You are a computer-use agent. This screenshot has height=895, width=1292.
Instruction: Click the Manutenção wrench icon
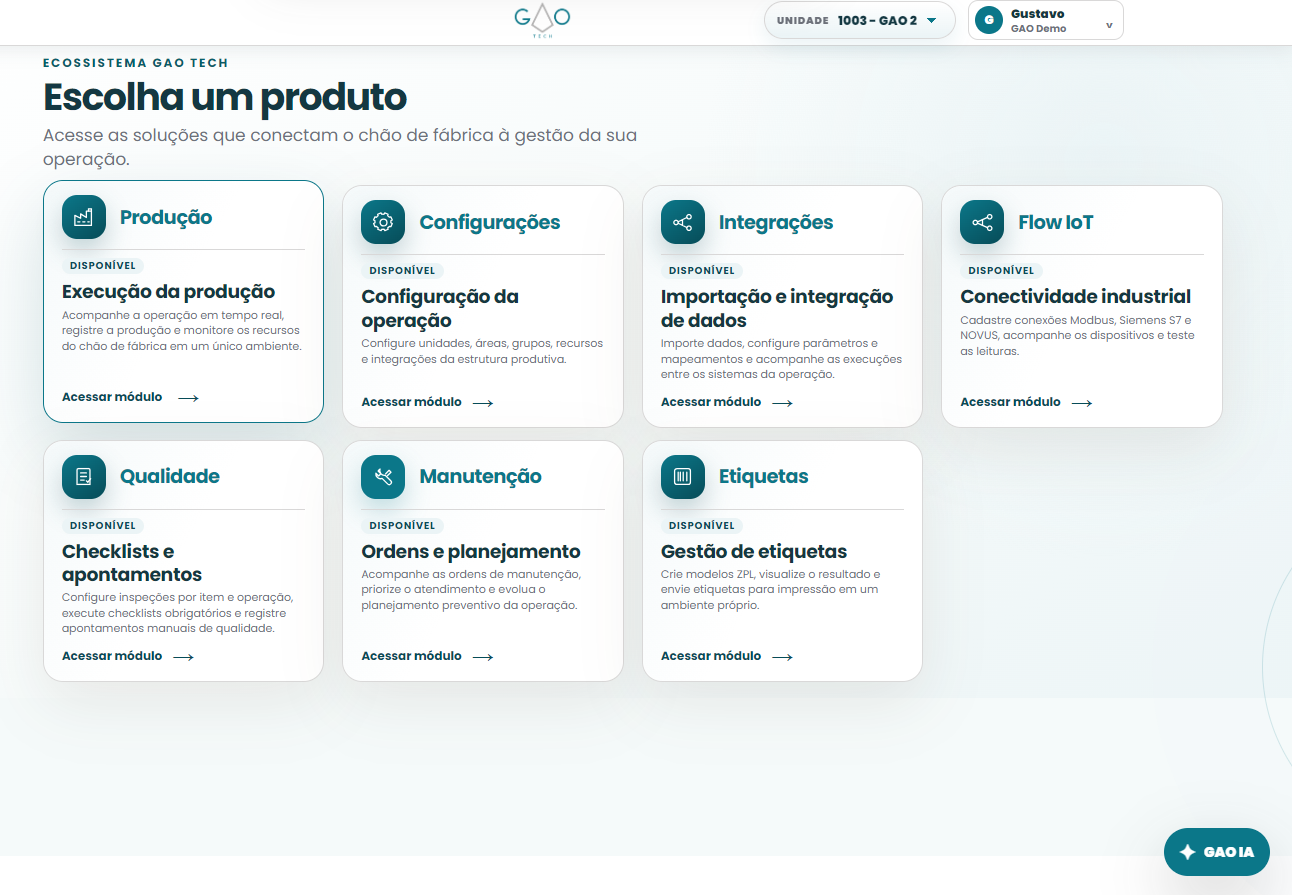(x=383, y=477)
